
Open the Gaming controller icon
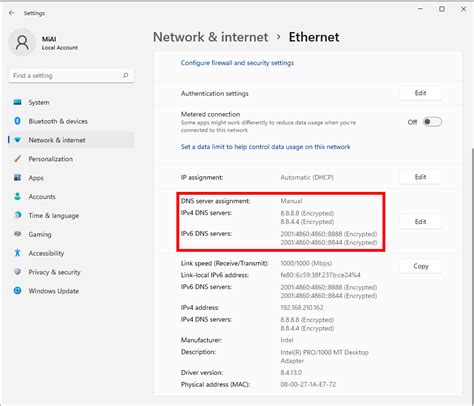click(x=17, y=234)
